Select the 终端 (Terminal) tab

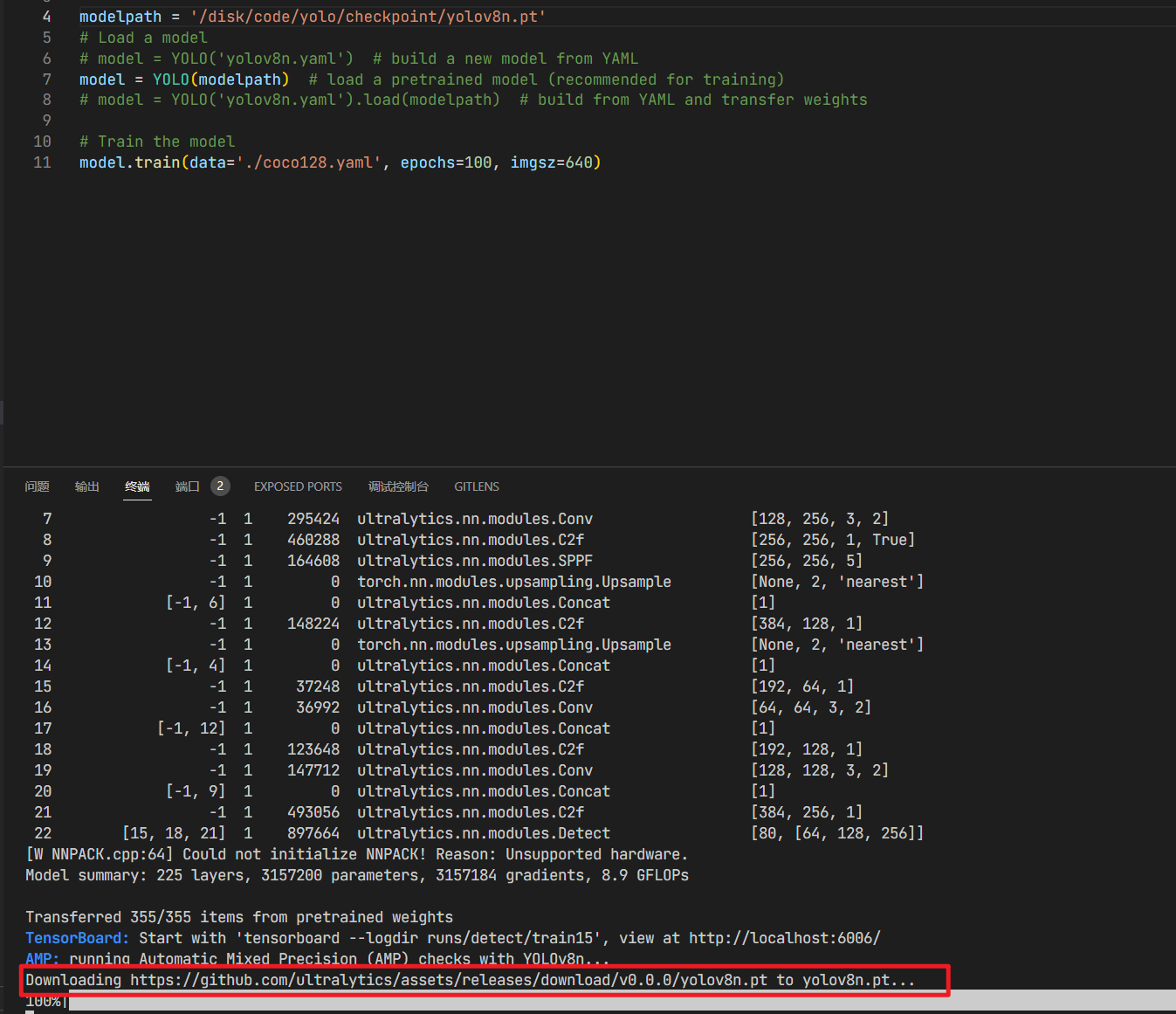[136, 486]
